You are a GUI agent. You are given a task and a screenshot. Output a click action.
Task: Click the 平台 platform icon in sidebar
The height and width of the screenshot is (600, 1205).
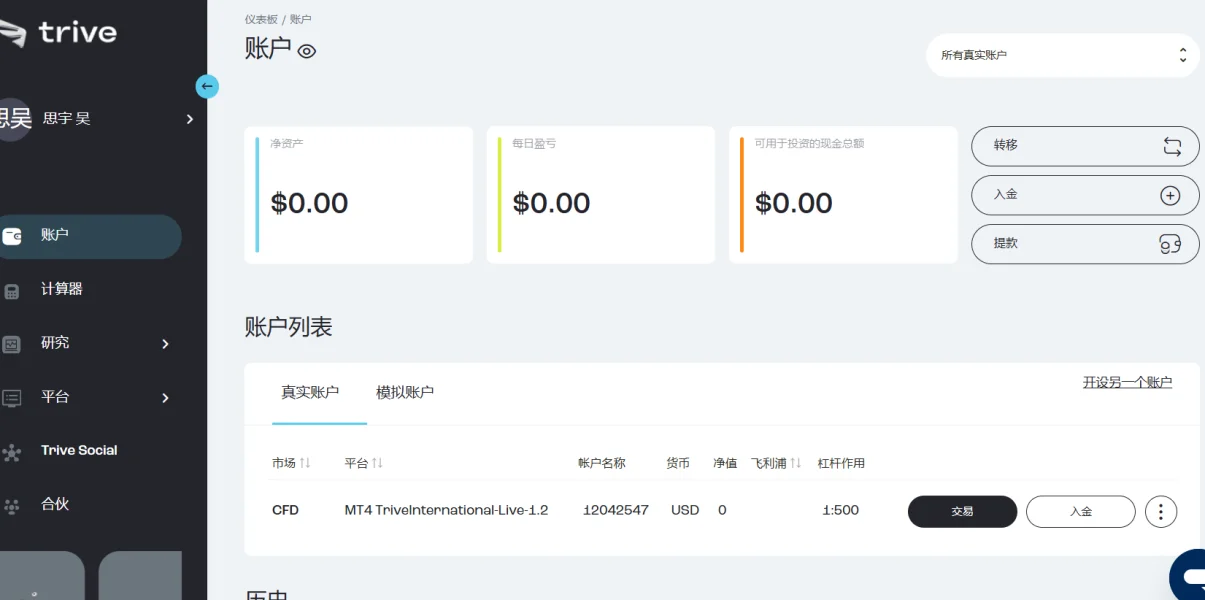tap(12, 398)
